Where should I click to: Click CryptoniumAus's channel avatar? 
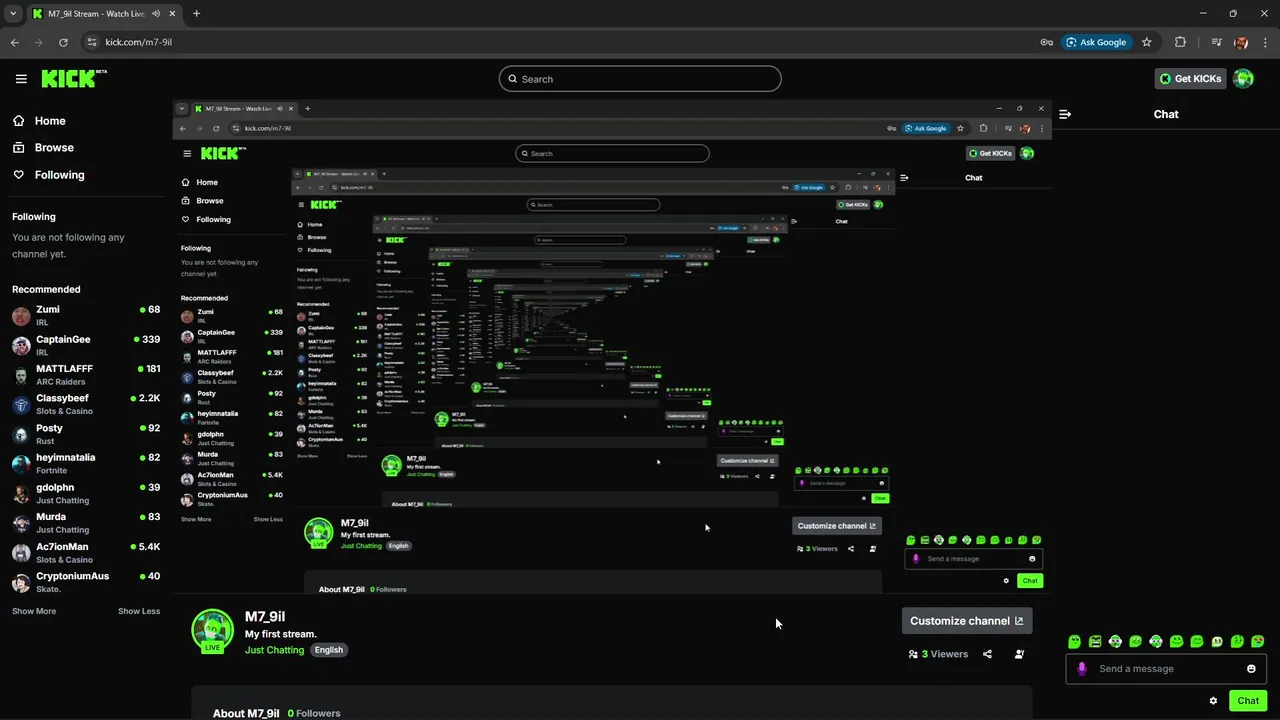click(x=21, y=583)
